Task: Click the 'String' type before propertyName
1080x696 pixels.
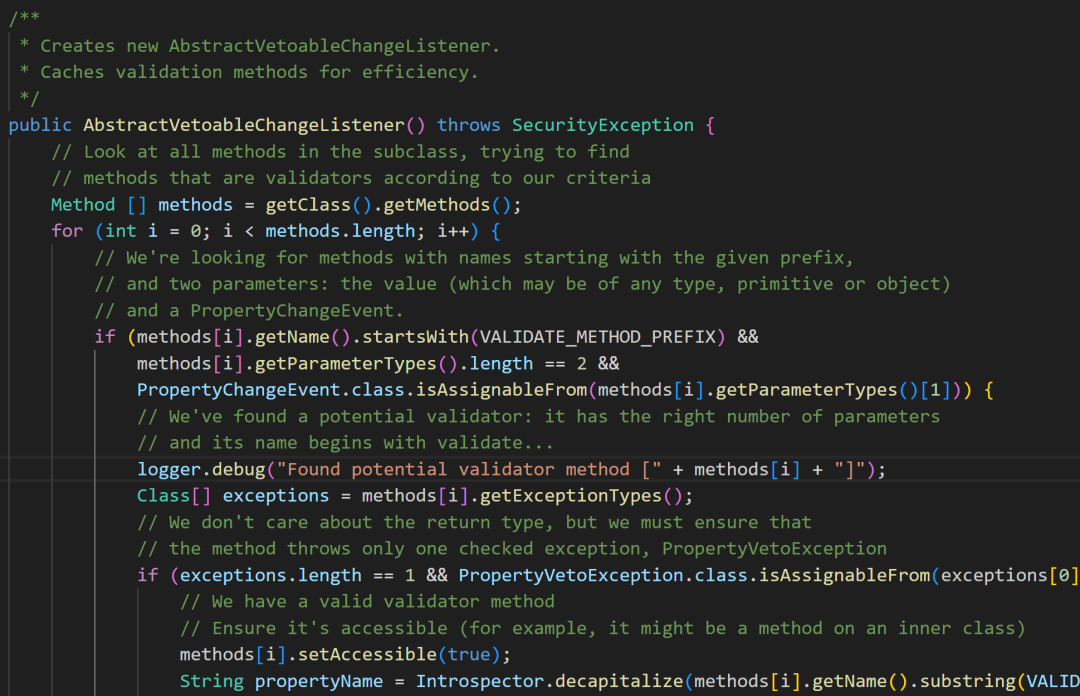Action: [x=211, y=681]
